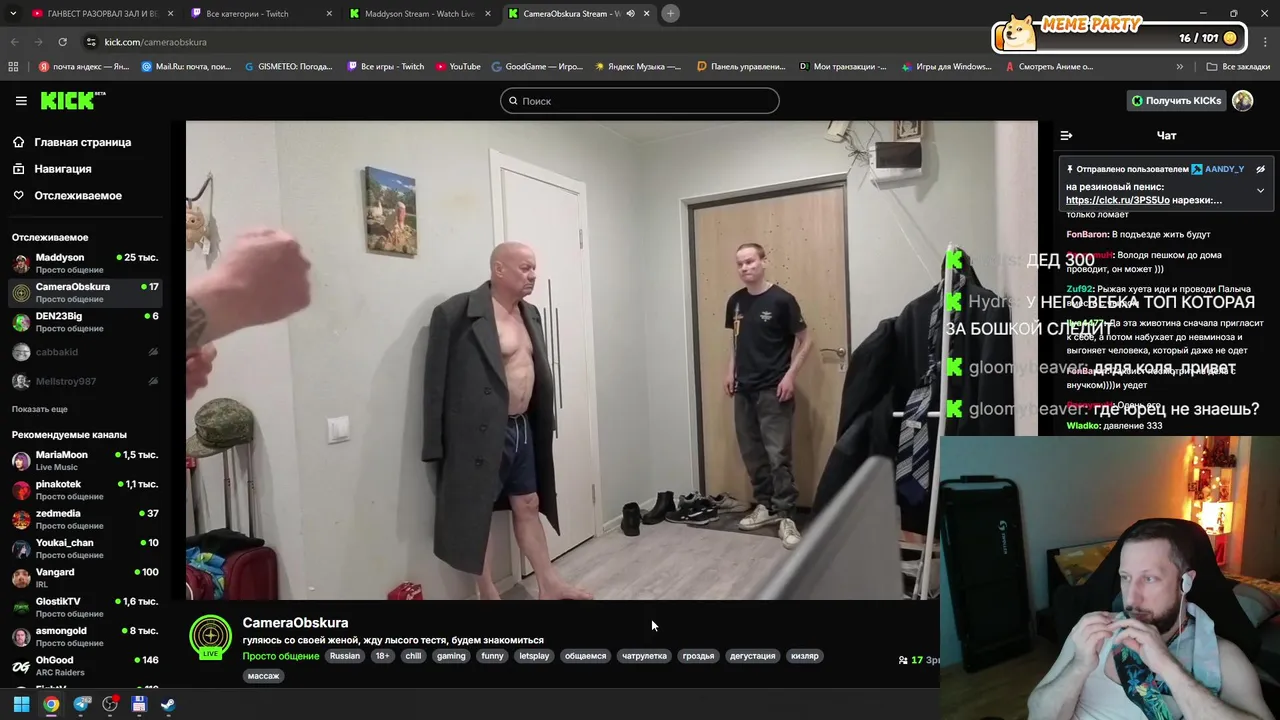1280x720 pixels.
Task: Open the bookmarks apps grid icon
Action: point(13,67)
